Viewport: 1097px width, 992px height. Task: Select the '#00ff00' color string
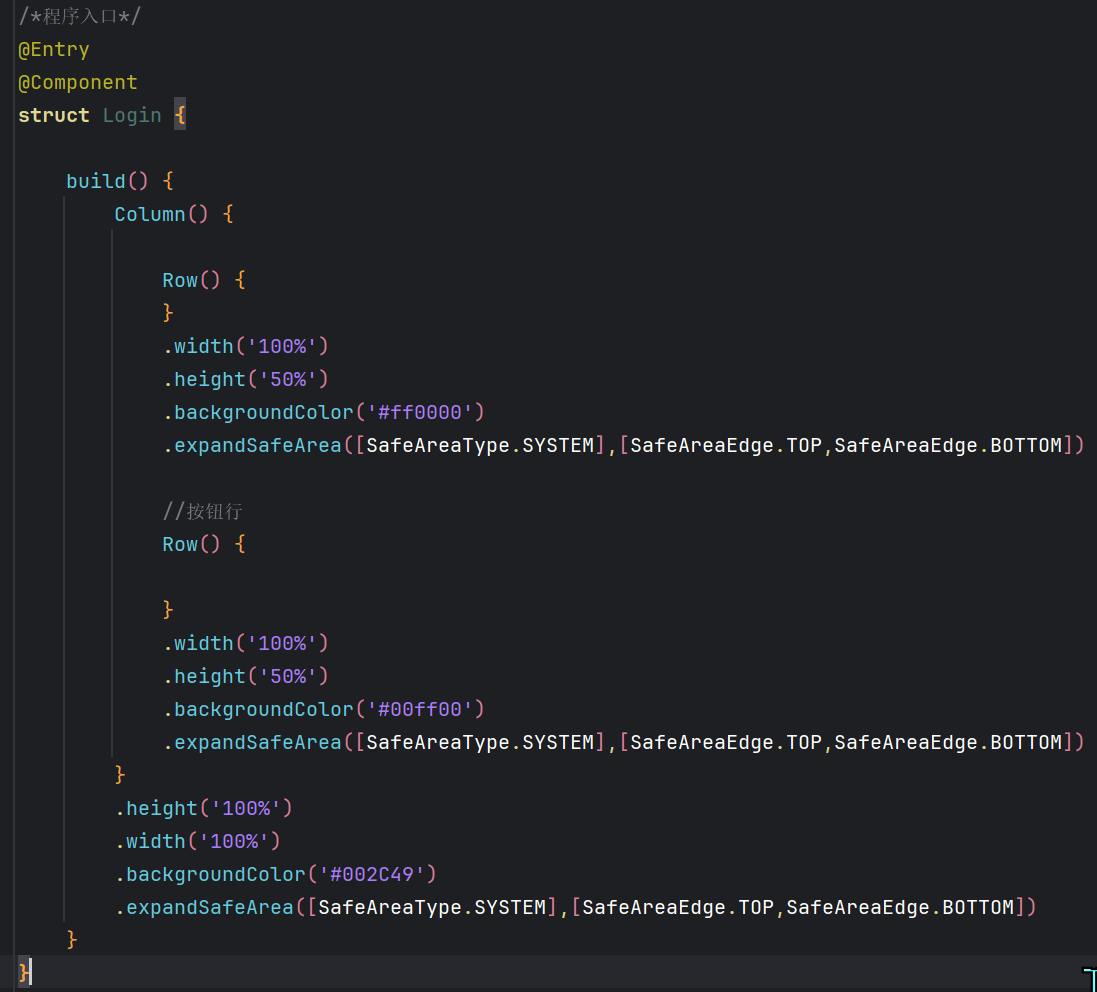tap(420, 709)
